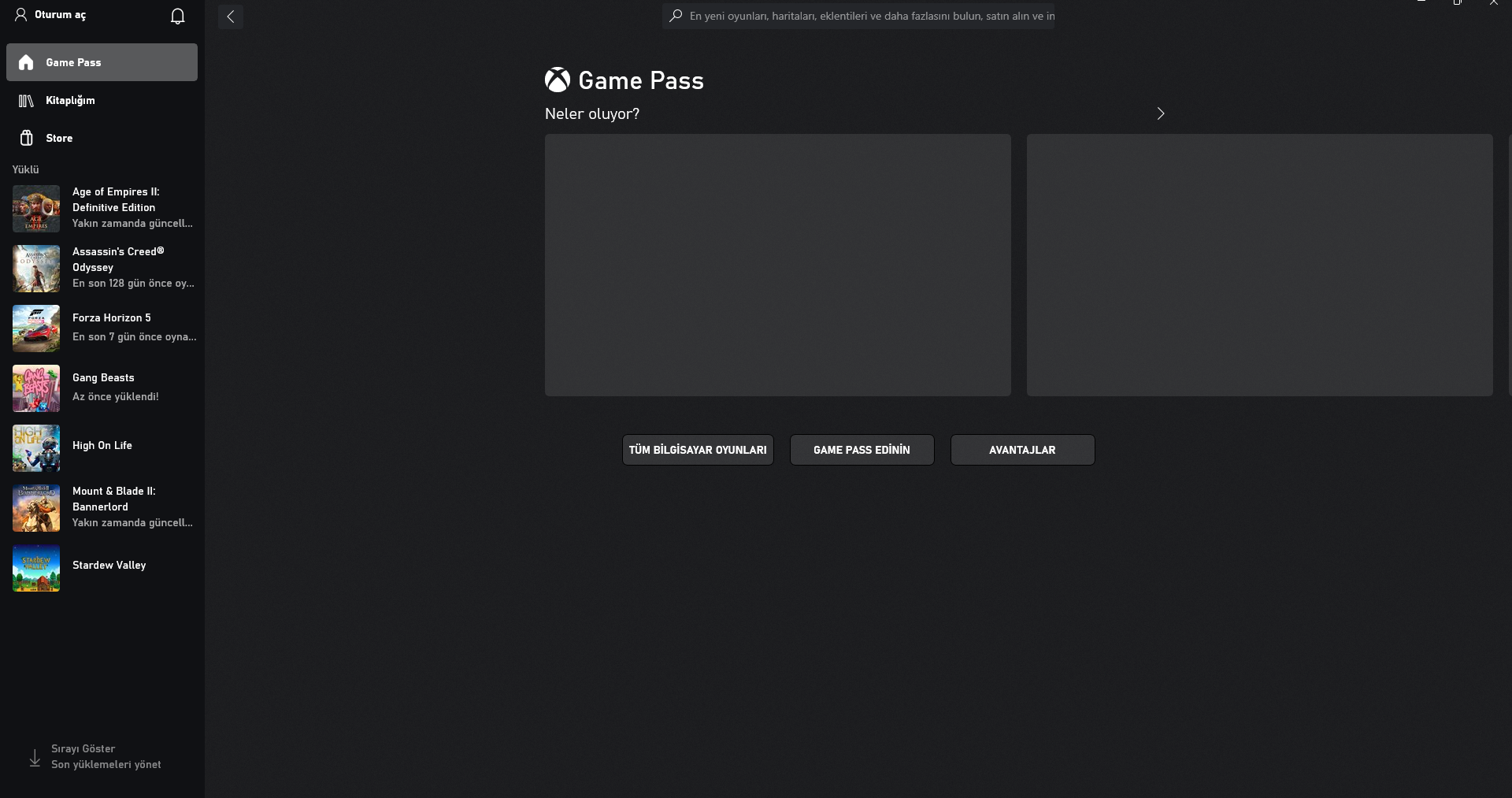
Task: Open Stardew Valley thumbnail
Action: point(36,568)
